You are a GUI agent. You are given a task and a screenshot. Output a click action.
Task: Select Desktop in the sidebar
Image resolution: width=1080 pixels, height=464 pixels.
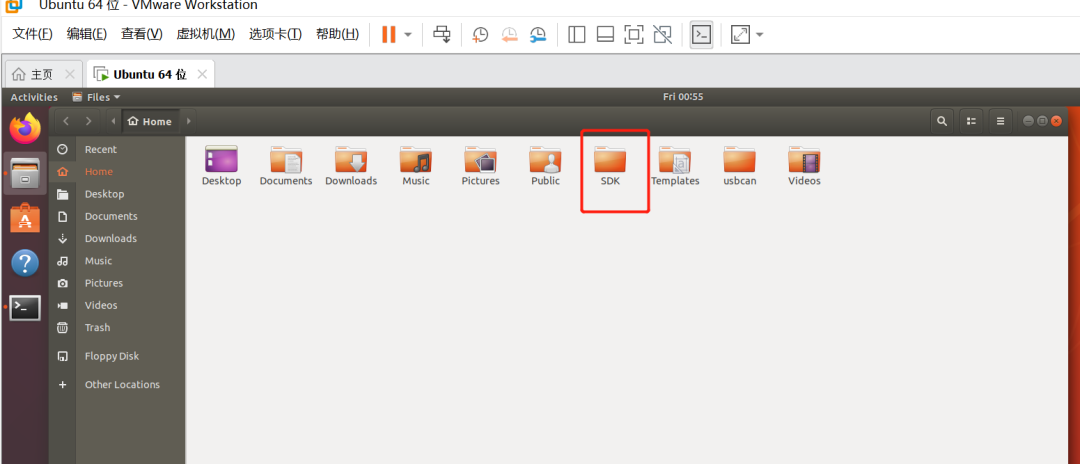[117, 194]
